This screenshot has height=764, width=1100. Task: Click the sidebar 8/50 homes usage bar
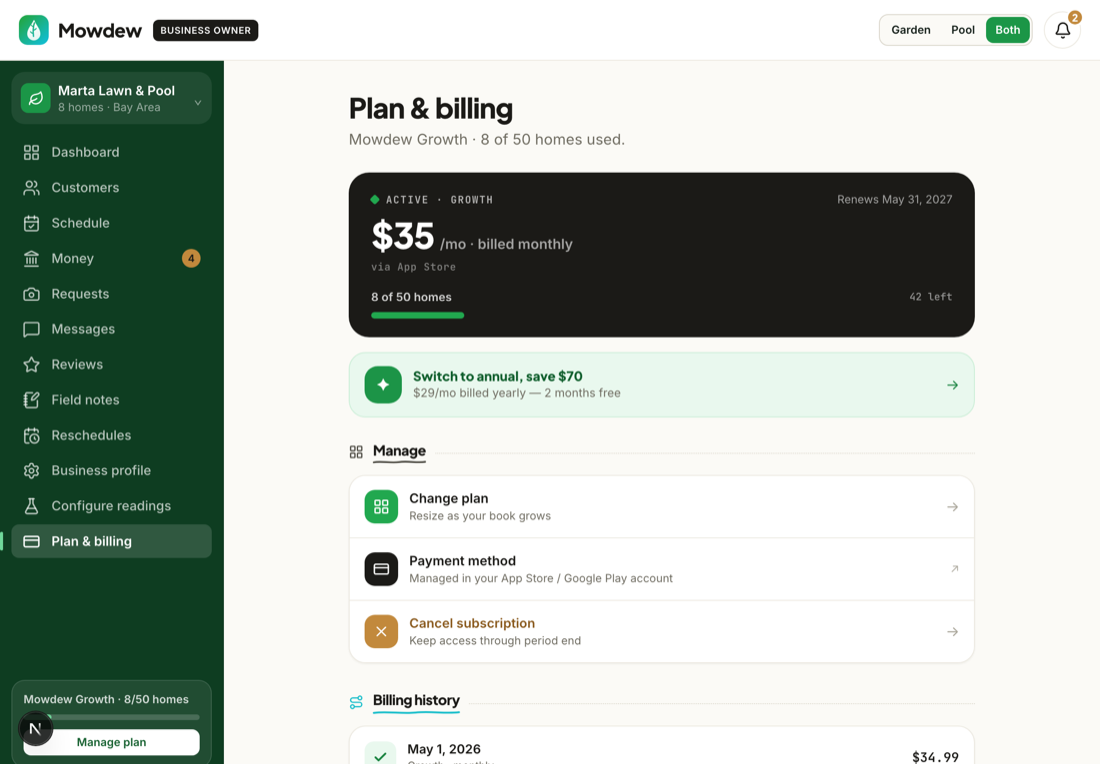pos(112,717)
